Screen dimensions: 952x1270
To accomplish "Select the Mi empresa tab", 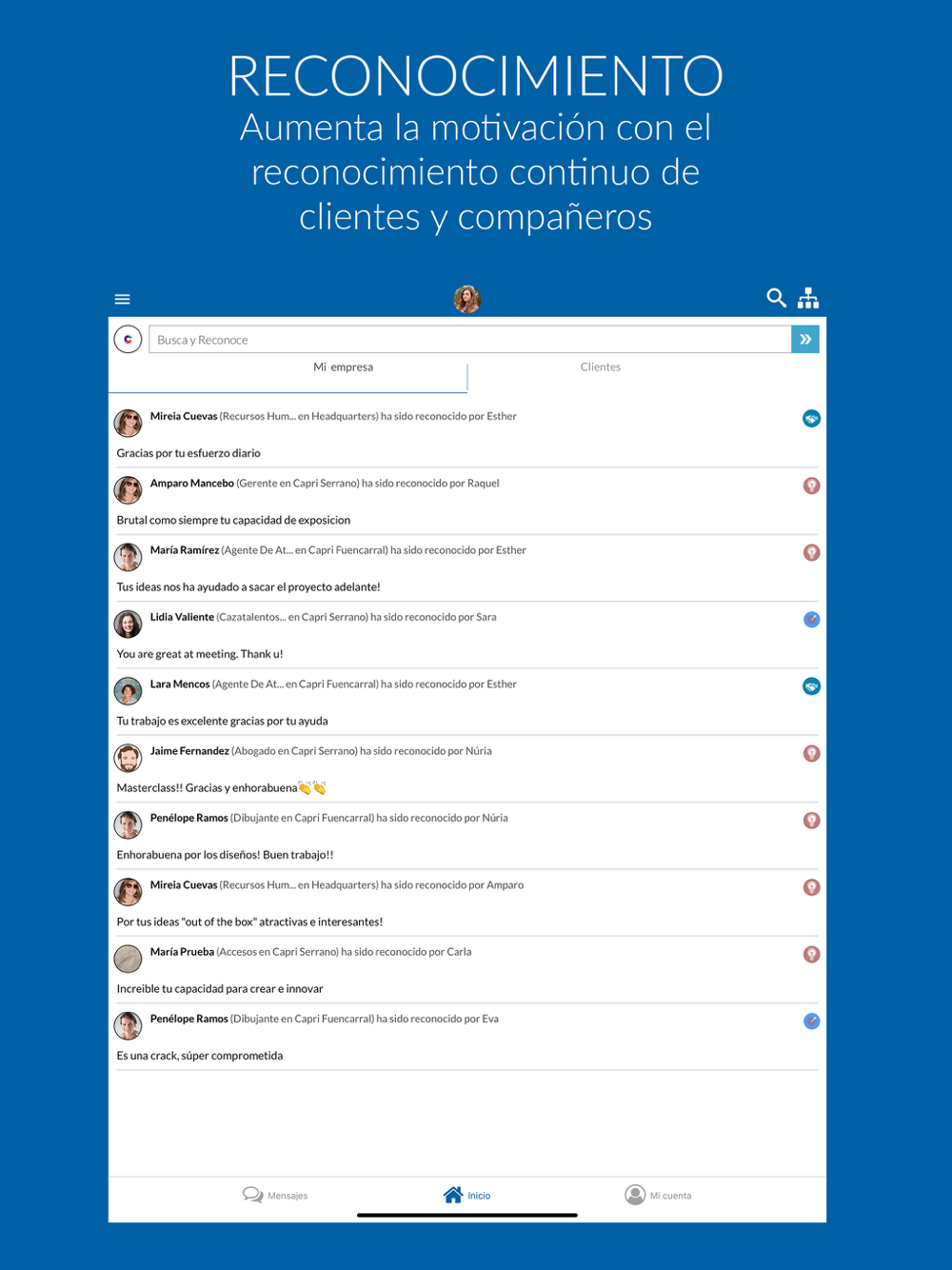I will tap(343, 367).
